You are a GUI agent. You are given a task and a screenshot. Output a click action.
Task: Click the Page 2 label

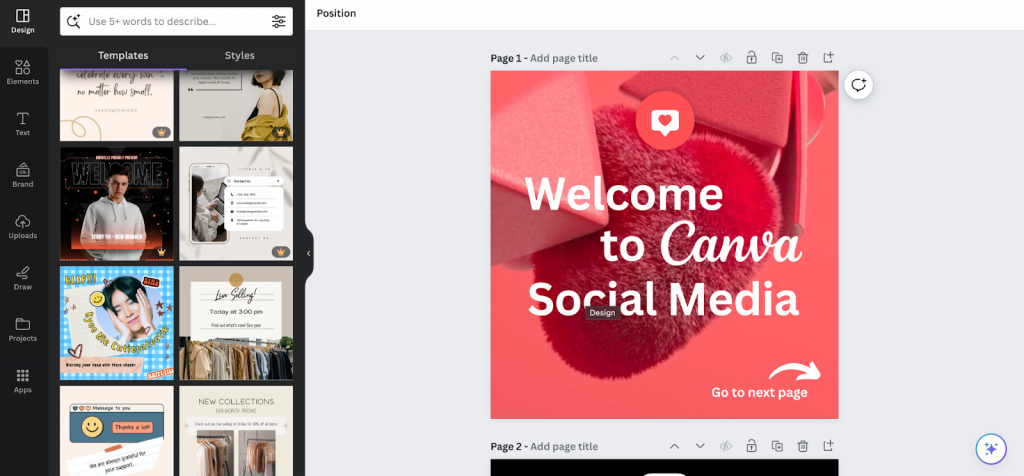506,447
